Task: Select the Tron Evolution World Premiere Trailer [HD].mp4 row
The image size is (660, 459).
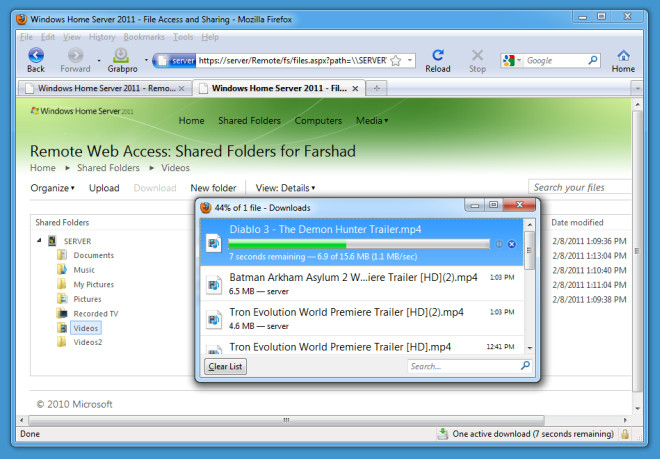Action: click(362, 346)
